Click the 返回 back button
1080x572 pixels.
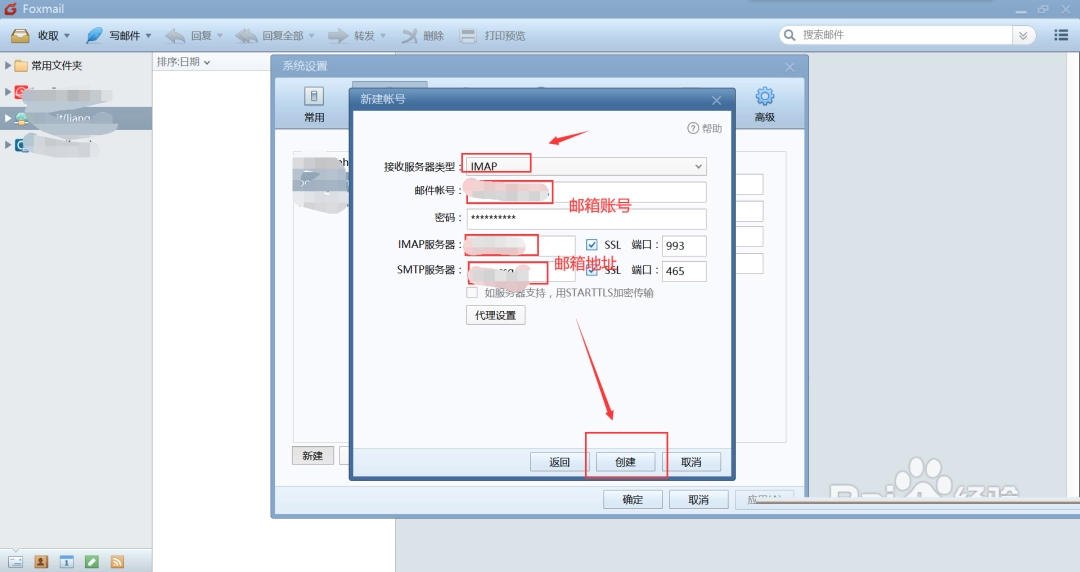point(559,462)
